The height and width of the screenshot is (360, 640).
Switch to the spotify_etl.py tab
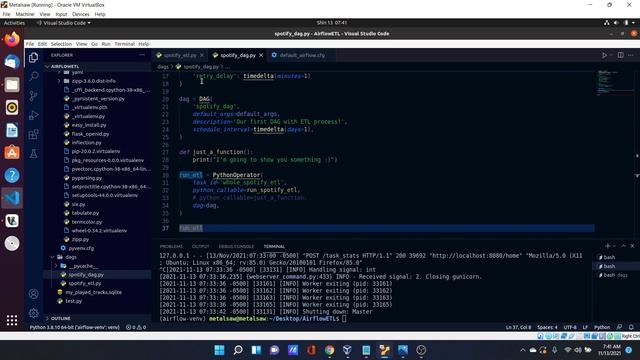point(180,55)
